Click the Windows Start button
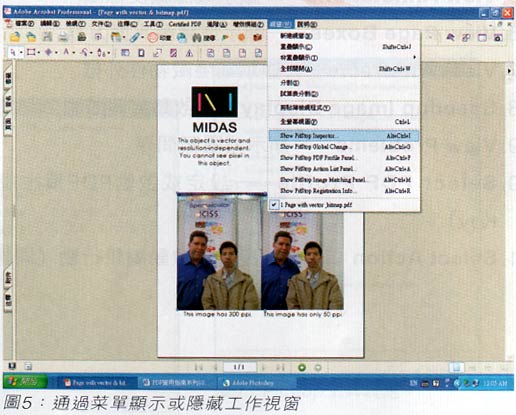 (x=25, y=382)
